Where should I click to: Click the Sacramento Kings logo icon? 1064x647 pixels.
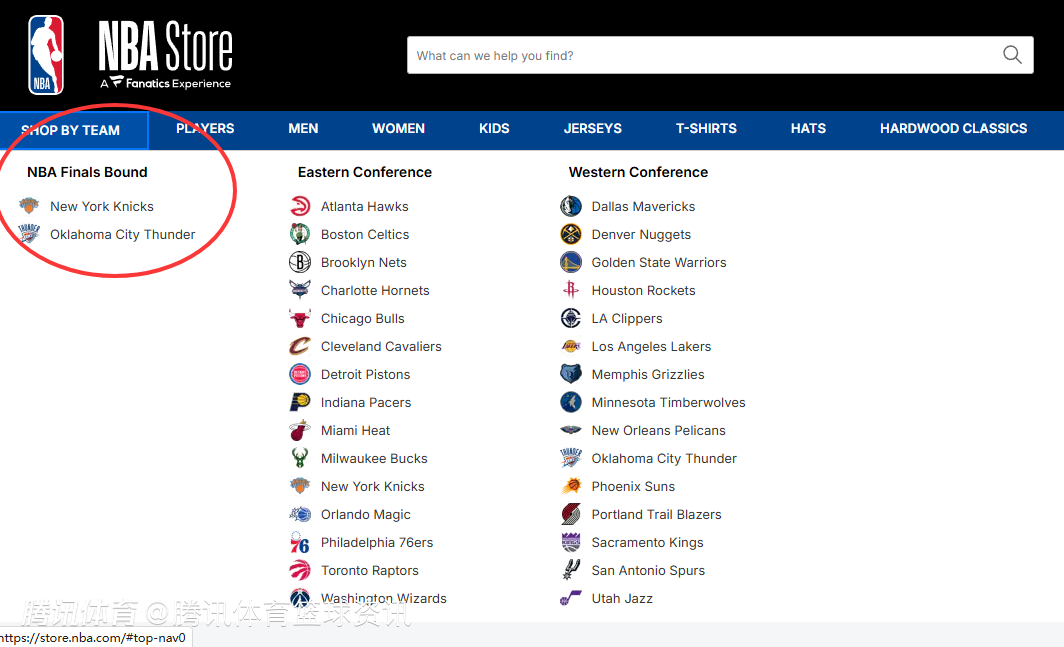pyautogui.click(x=571, y=542)
